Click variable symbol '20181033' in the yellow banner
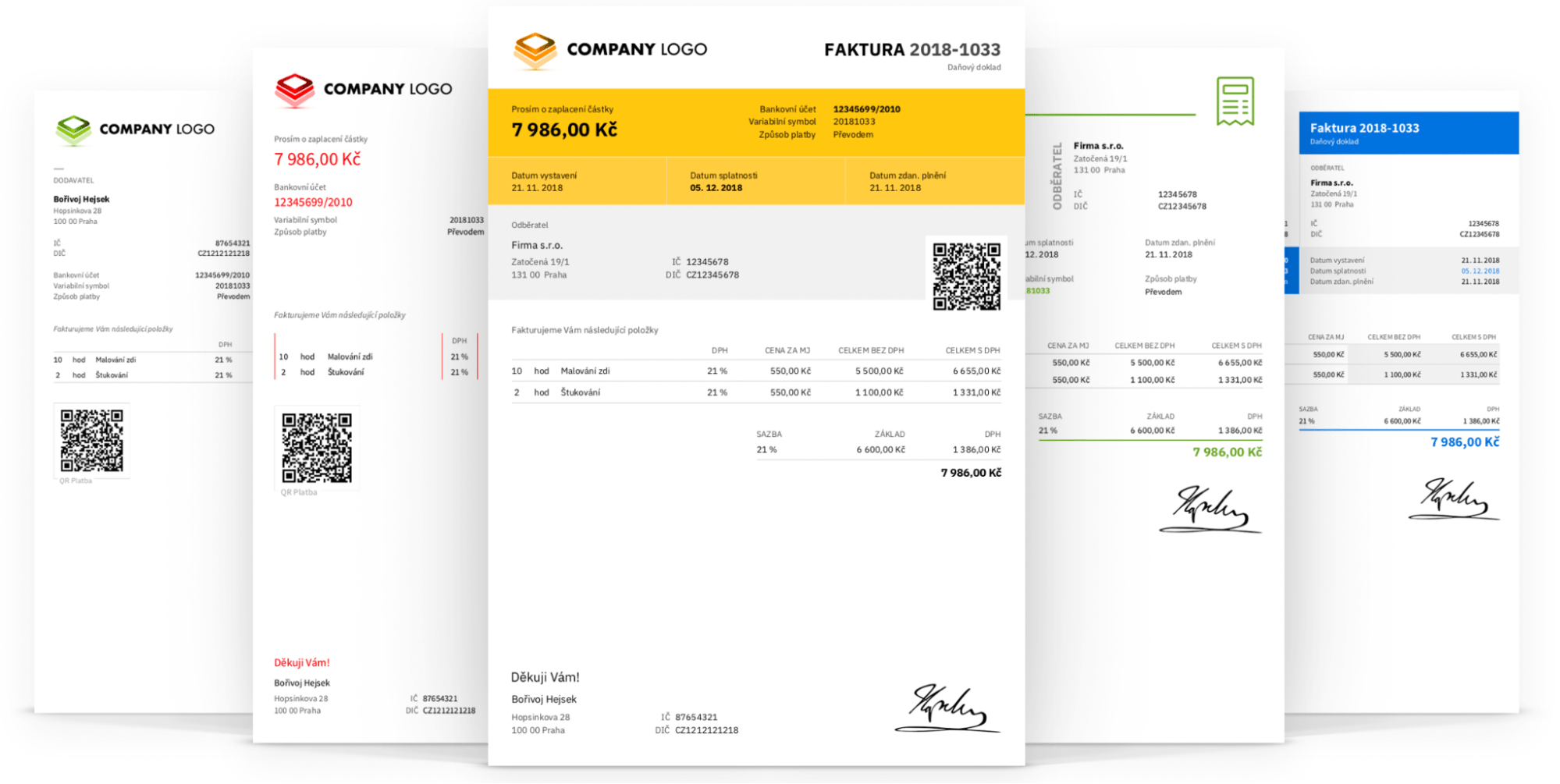This screenshot has width=1560, height=784. [854, 122]
